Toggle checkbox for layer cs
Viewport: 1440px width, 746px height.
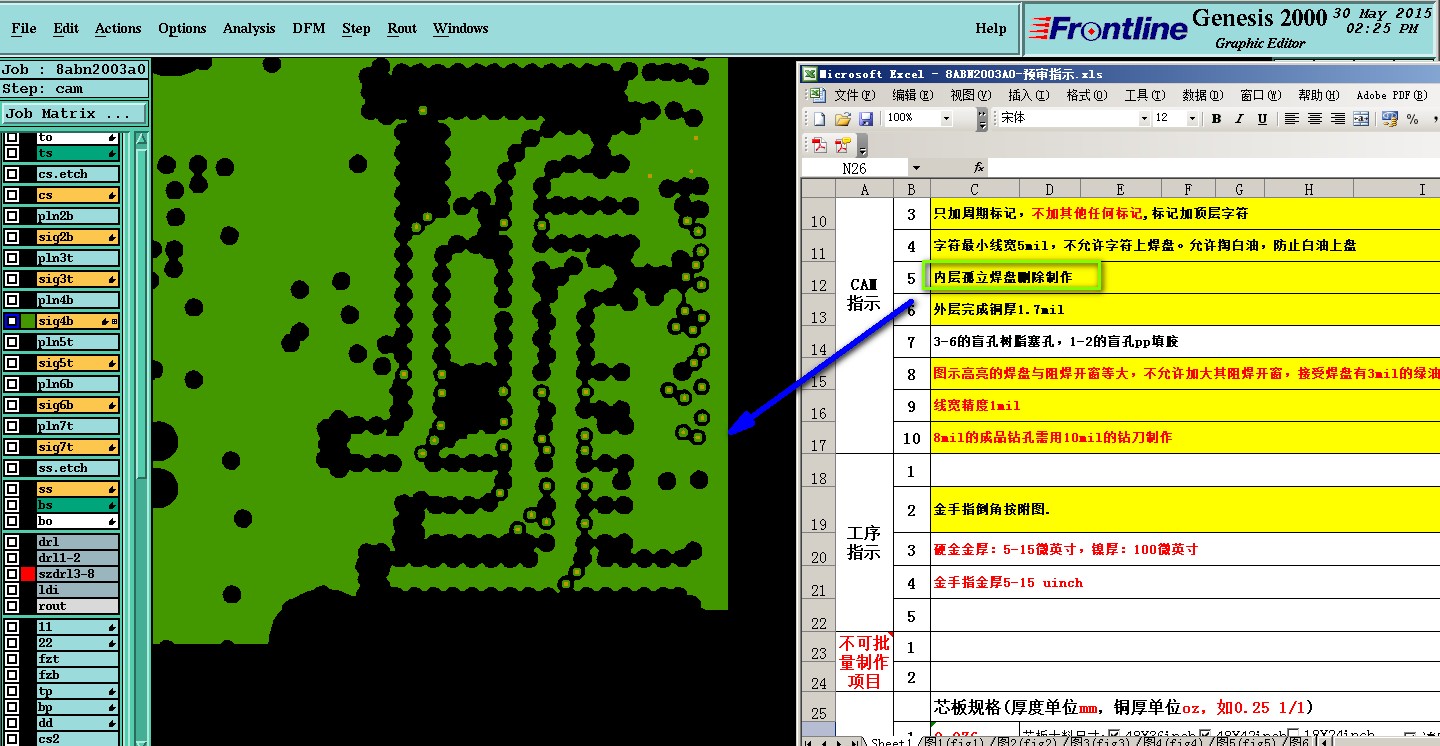(12, 195)
